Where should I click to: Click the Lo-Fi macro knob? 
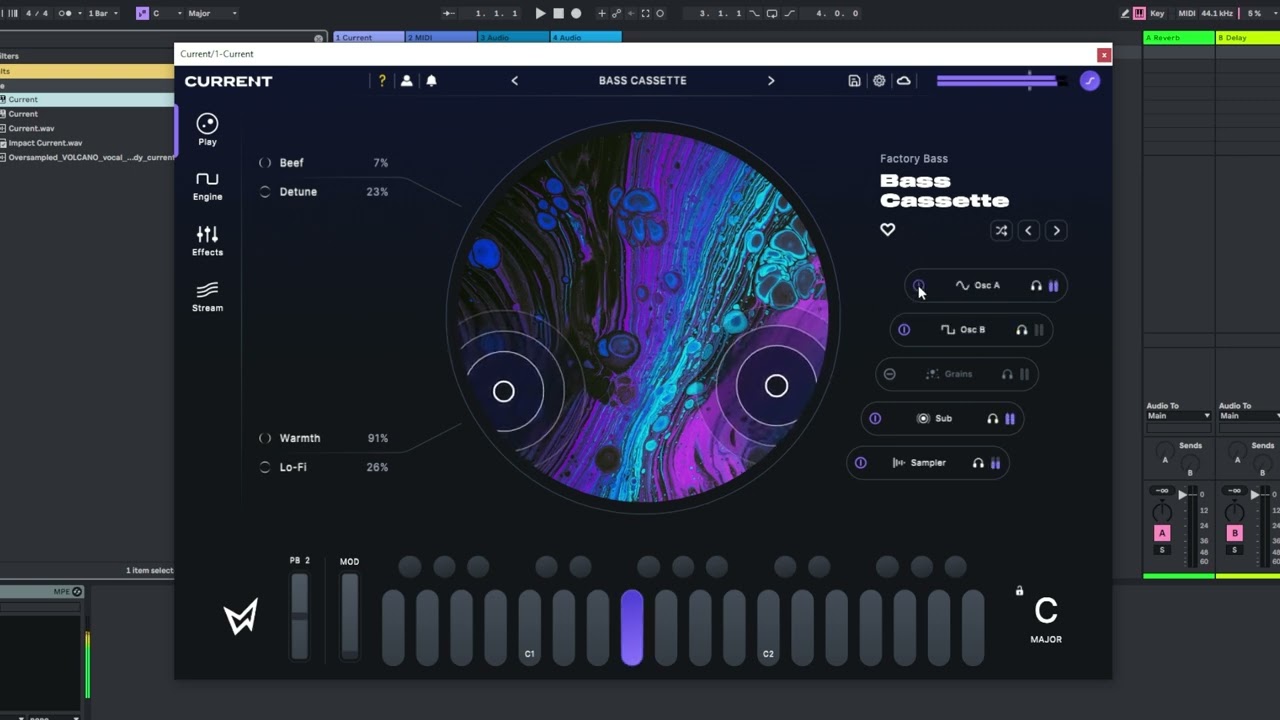tap(265, 467)
